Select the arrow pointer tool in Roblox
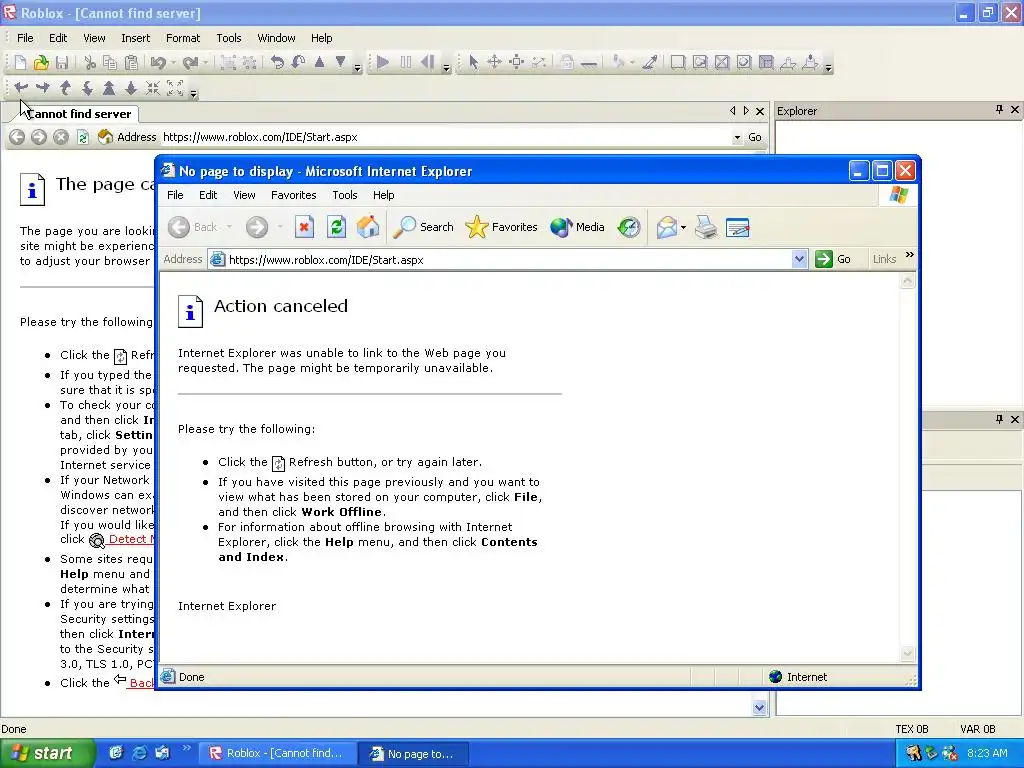This screenshot has width=1024, height=768. (x=473, y=63)
